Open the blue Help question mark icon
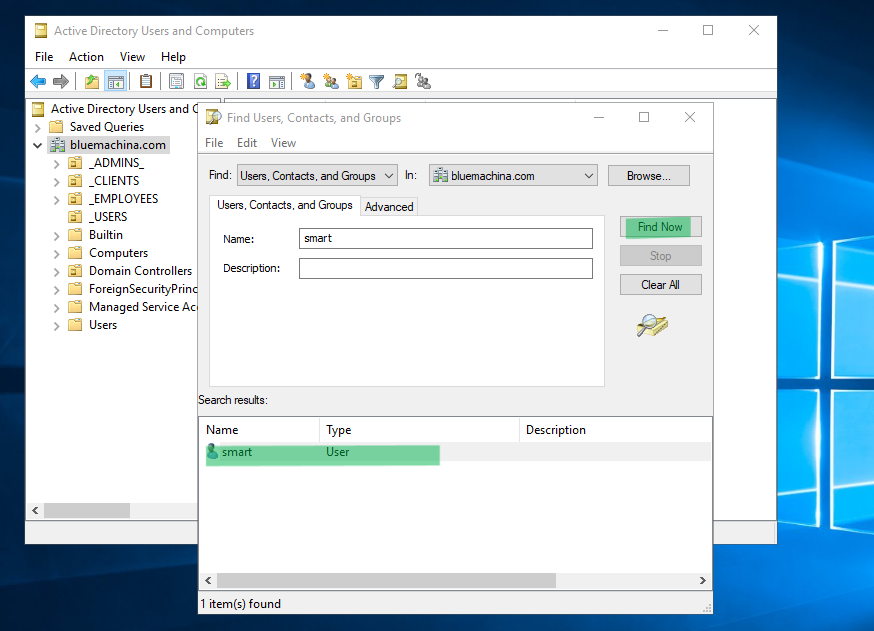 click(253, 81)
